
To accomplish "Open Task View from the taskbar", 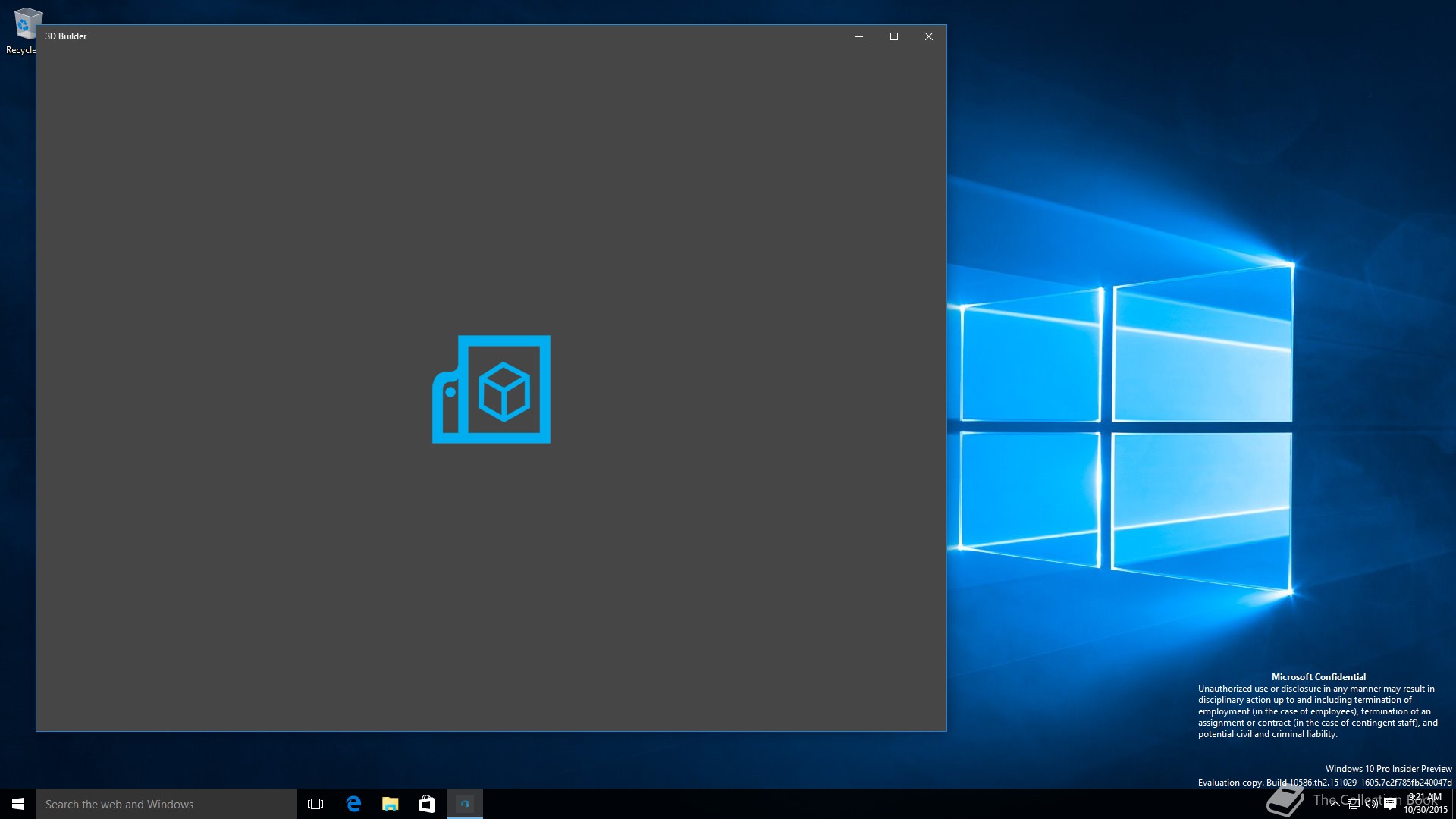I will [x=315, y=804].
